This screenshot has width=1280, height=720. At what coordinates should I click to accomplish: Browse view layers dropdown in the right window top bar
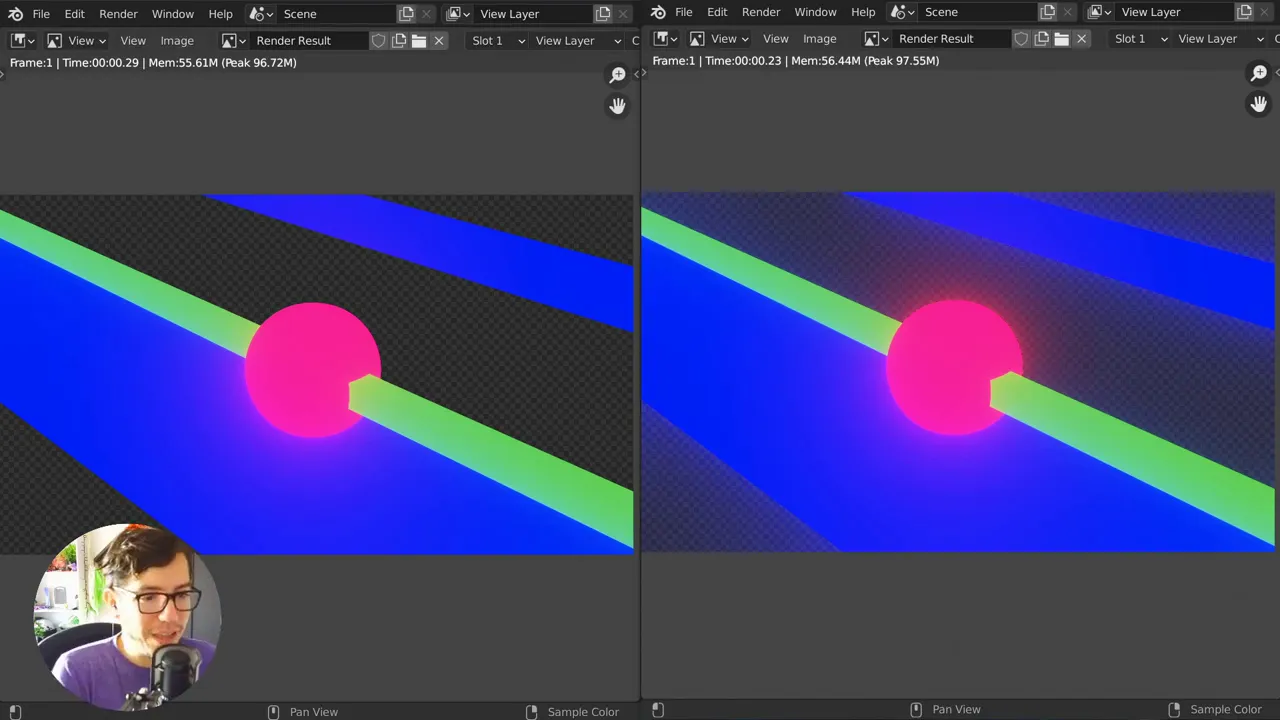click(x=1100, y=12)
